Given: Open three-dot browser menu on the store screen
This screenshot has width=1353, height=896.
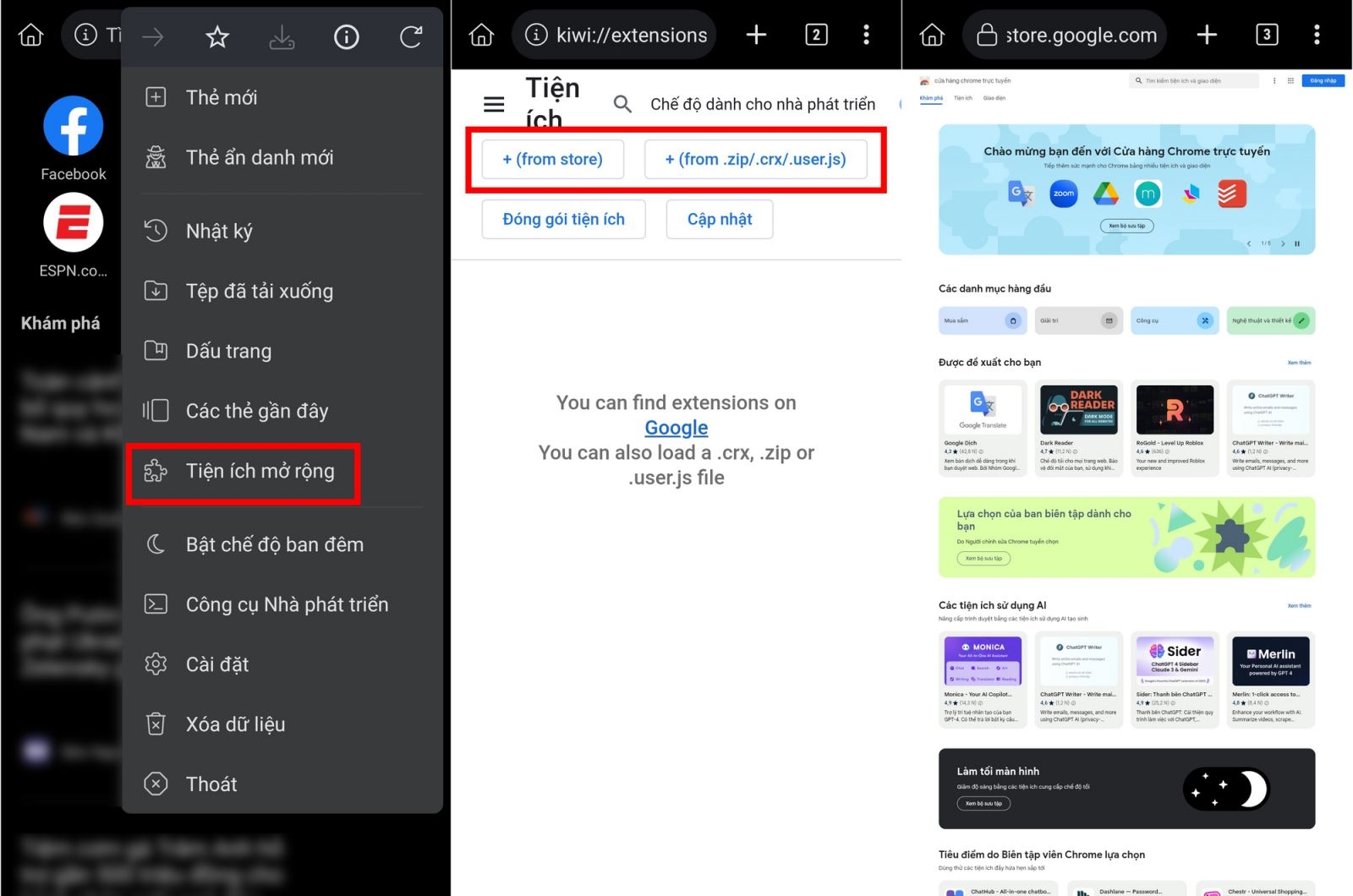Looking at the screenshot, I should (1317, 35).
